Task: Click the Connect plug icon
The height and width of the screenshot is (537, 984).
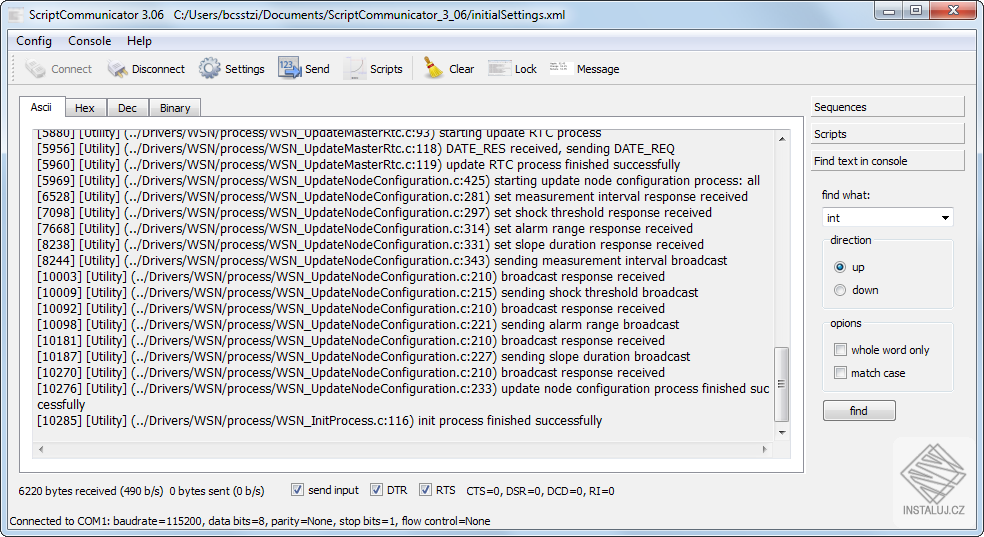Action: click(35, 68)
